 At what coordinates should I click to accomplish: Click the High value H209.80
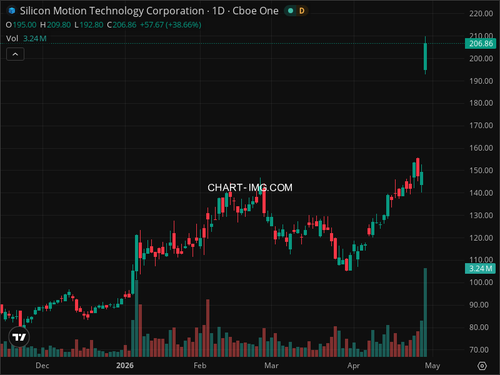click(55, 25)
